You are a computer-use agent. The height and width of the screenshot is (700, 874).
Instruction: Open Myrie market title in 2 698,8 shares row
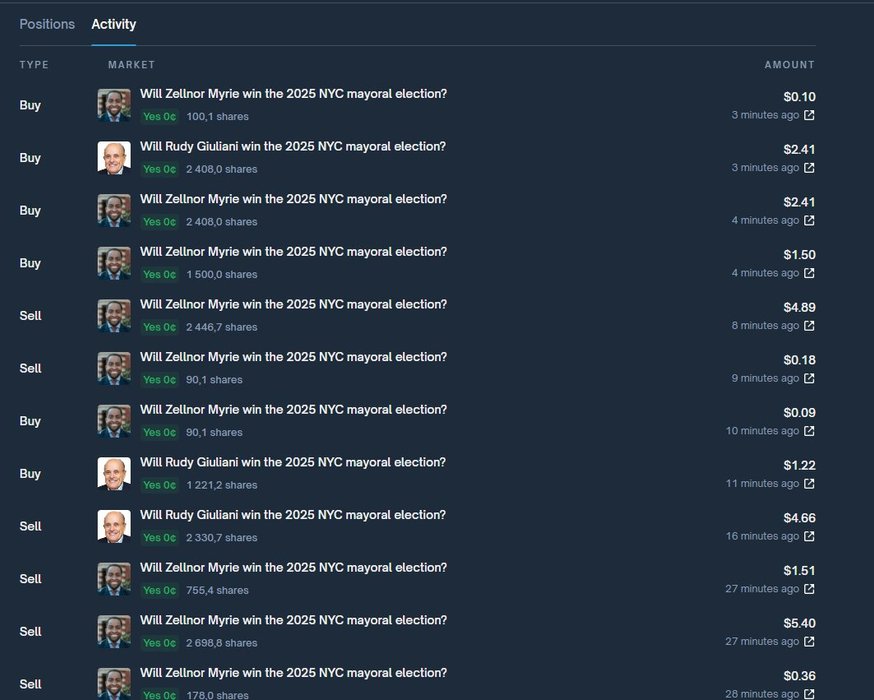[x=293, y=620]
